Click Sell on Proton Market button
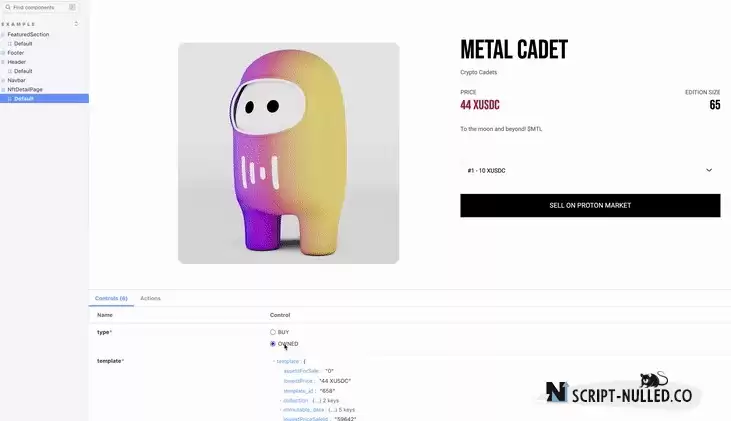The width and height of the screenshot is (731, 421). tap(590, 206)
